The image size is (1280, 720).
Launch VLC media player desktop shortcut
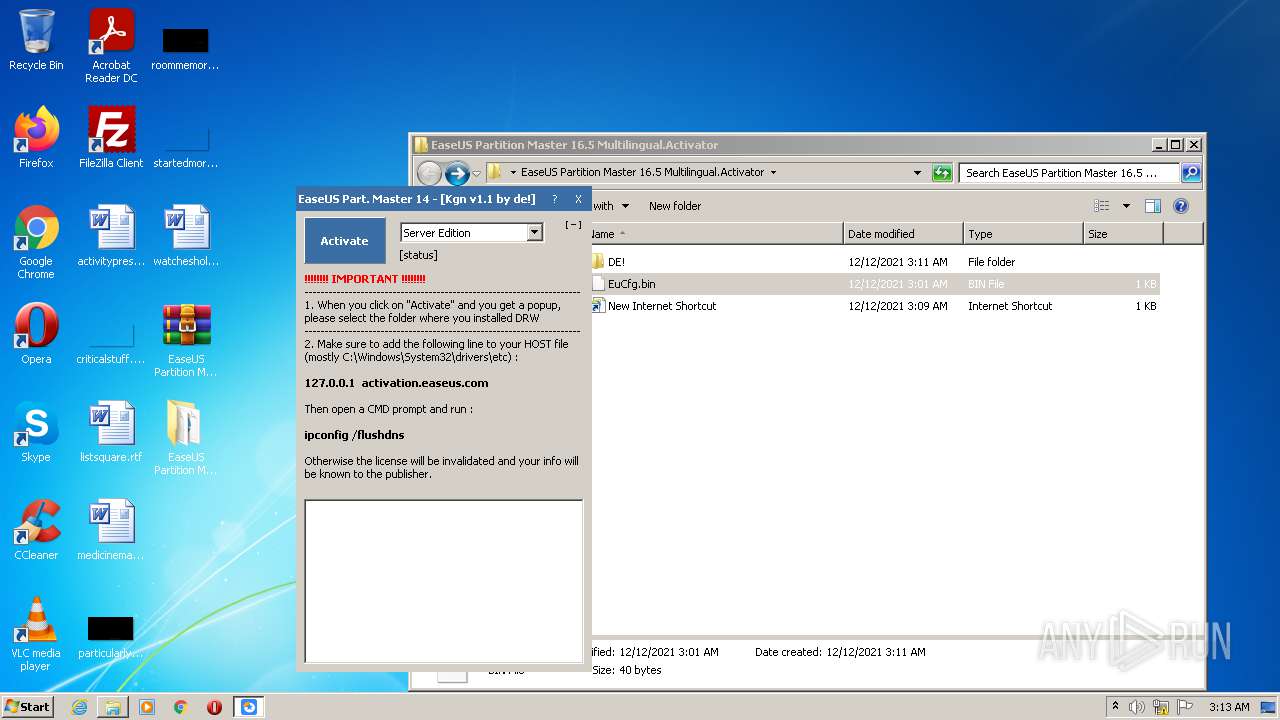tap(36, 634)
